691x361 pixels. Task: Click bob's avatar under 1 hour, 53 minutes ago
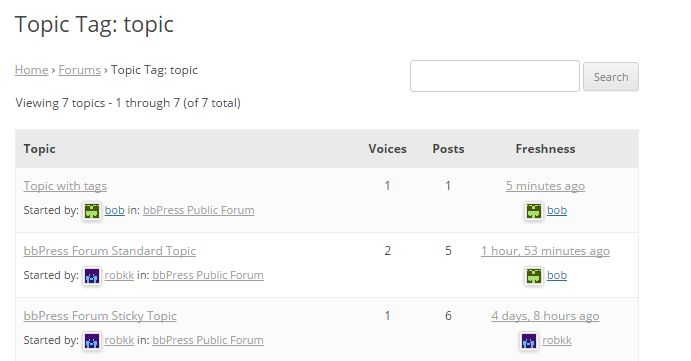click(534, 276)
